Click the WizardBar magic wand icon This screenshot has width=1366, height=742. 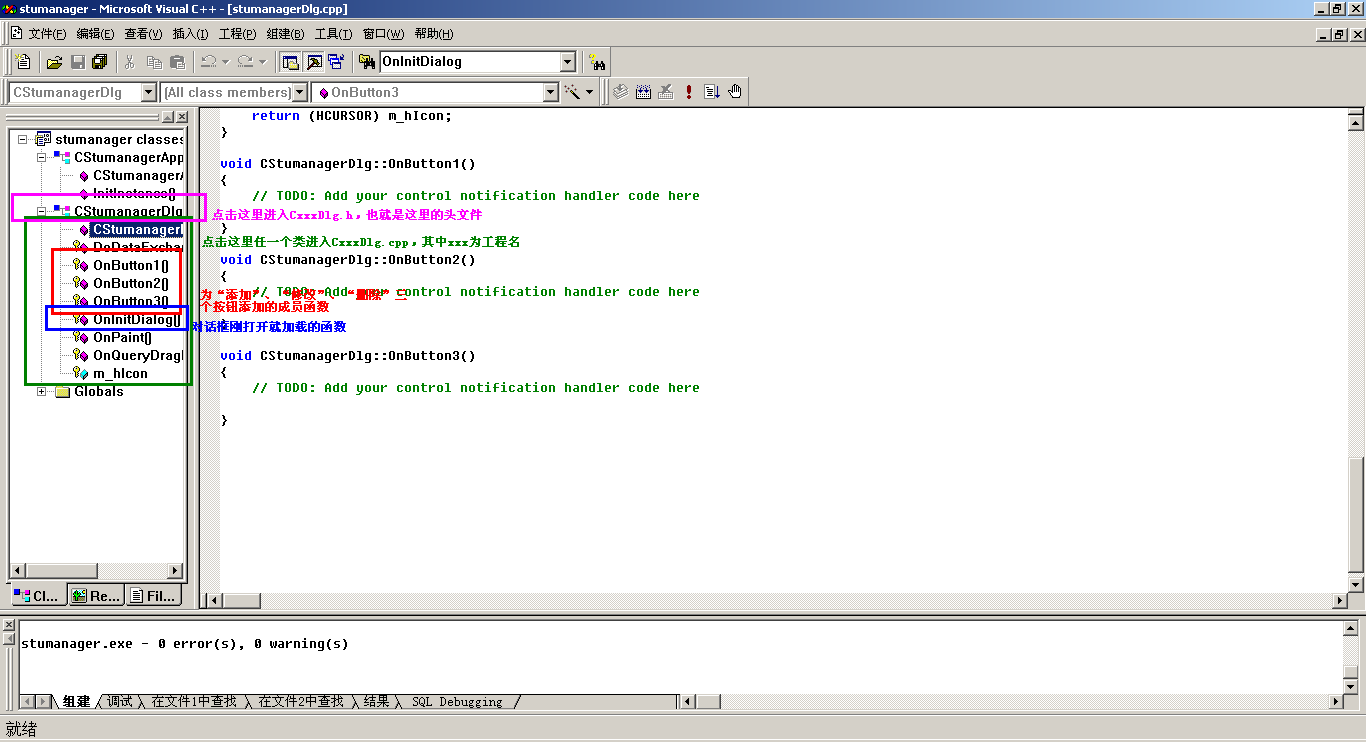572,92
